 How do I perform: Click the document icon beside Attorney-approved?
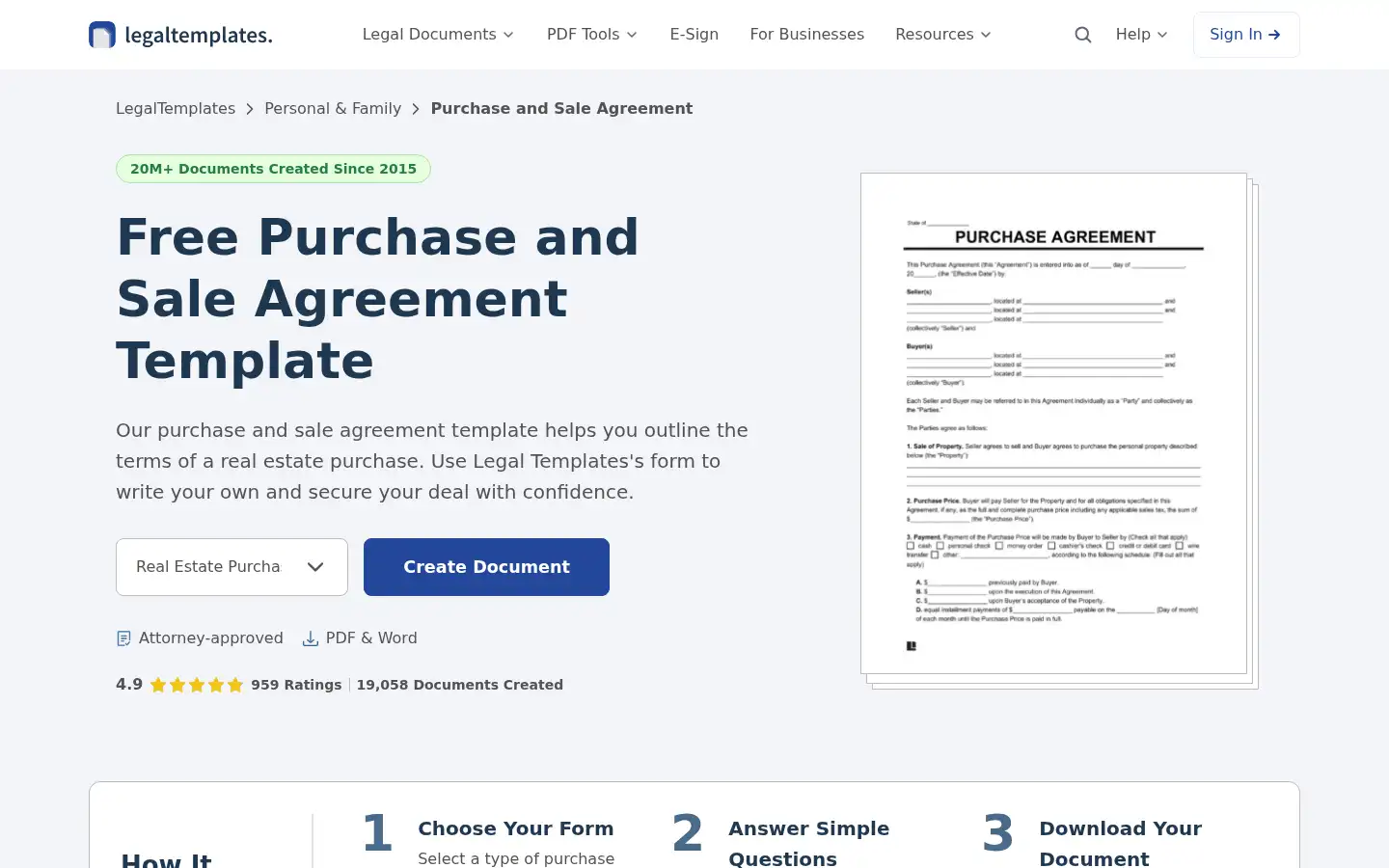(123, 638)
